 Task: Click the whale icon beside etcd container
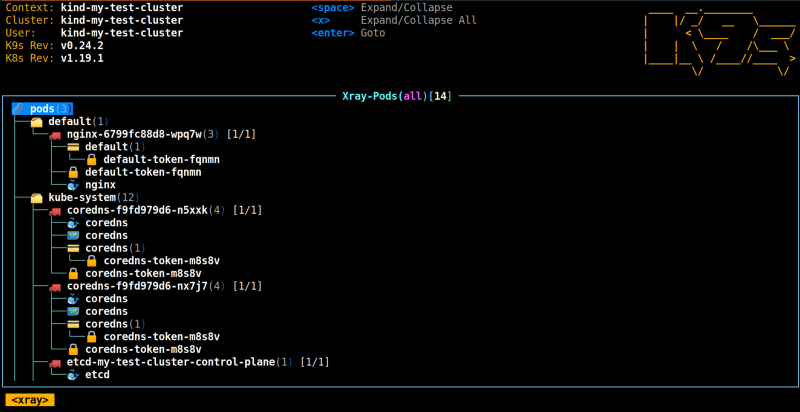coord(73,375)
